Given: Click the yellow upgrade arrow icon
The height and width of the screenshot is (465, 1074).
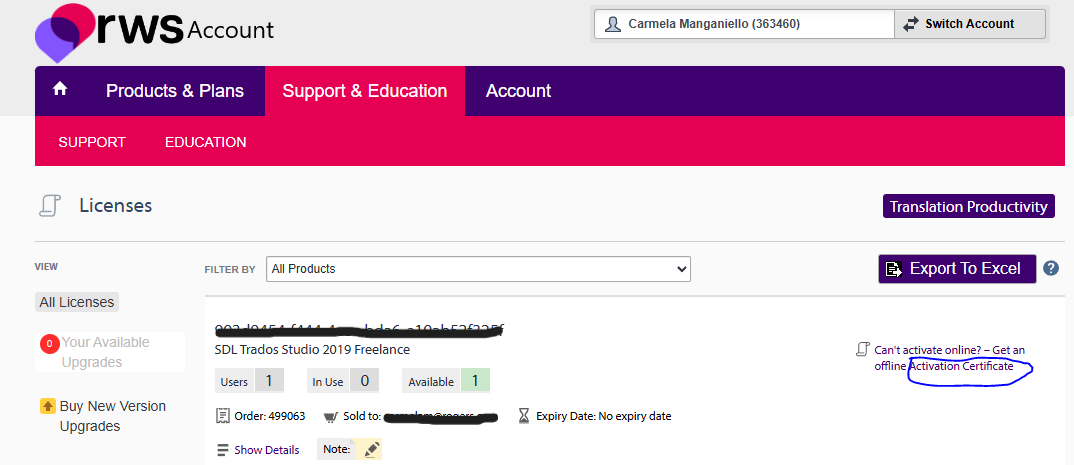Looking at the screenshot, I should pos(47,406).
